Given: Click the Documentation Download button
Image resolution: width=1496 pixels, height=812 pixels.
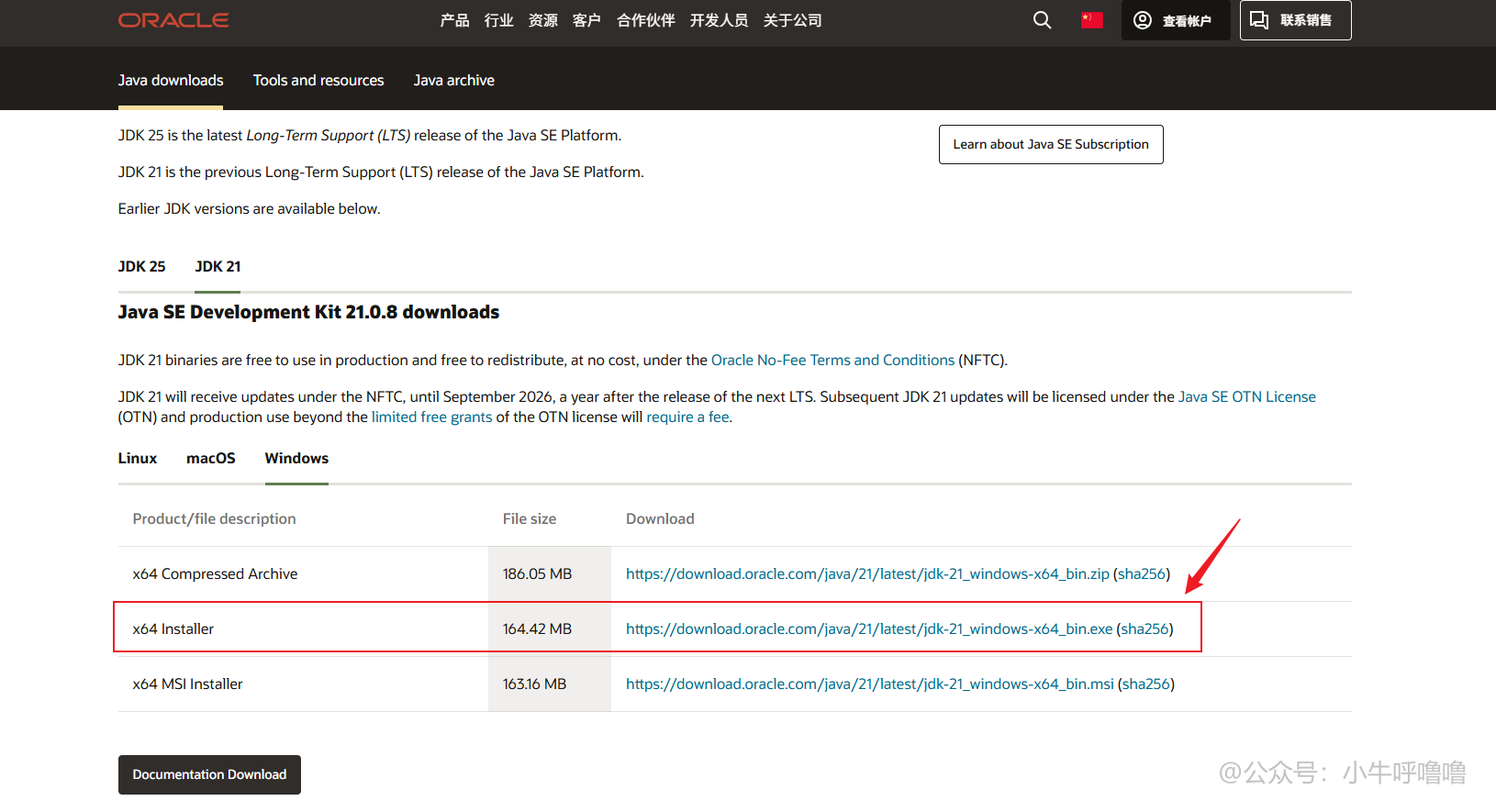Looking at the screenshot, I should point(209,775).
